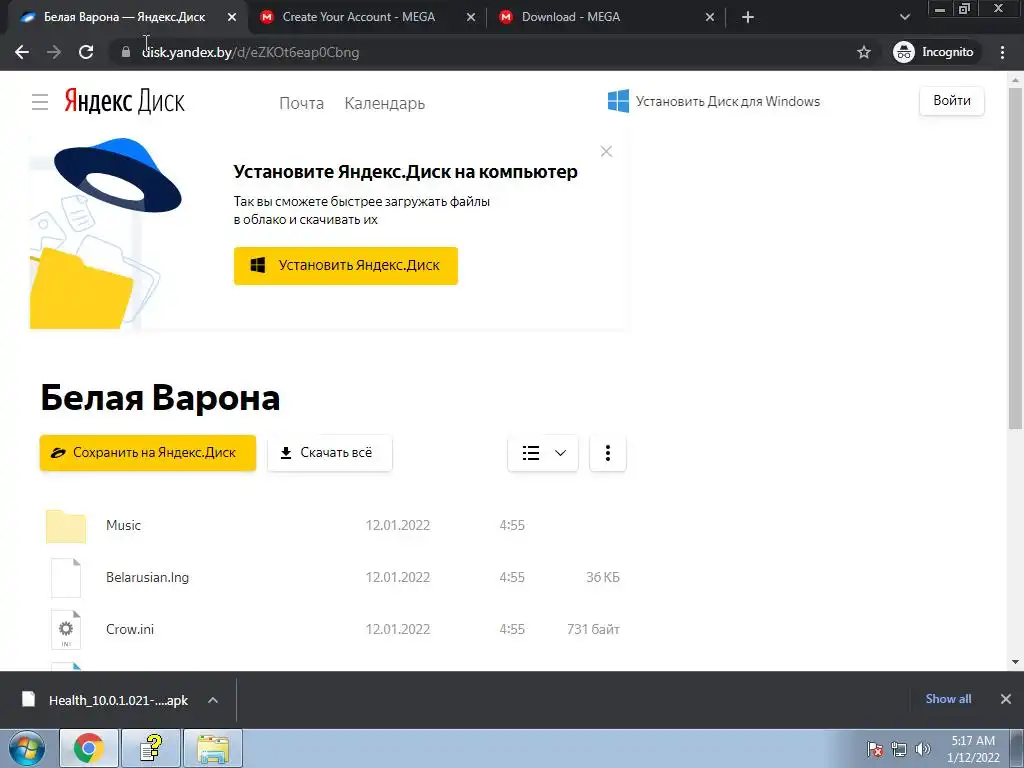Click the volume speaker tray icon
This screenshot has height=768, width=1024.
point(922,749)
